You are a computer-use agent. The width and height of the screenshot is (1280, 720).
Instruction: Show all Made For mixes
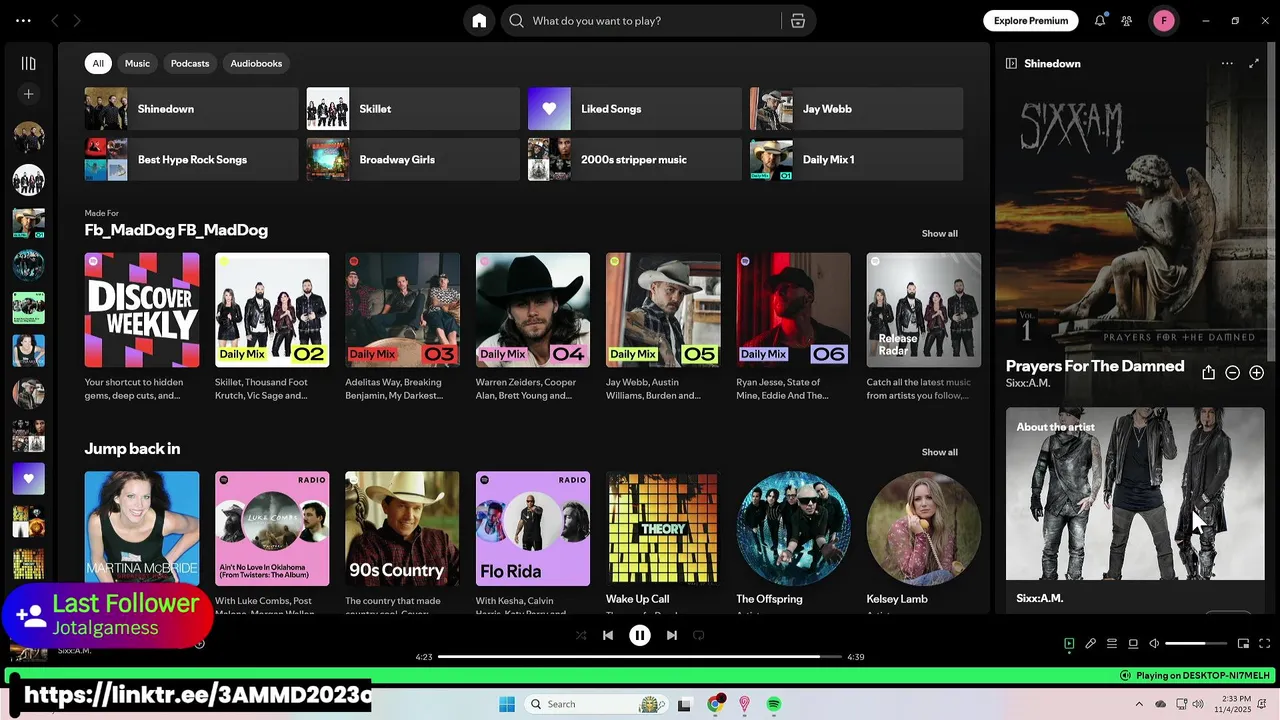pyautogui.click(x=939, y=233)
